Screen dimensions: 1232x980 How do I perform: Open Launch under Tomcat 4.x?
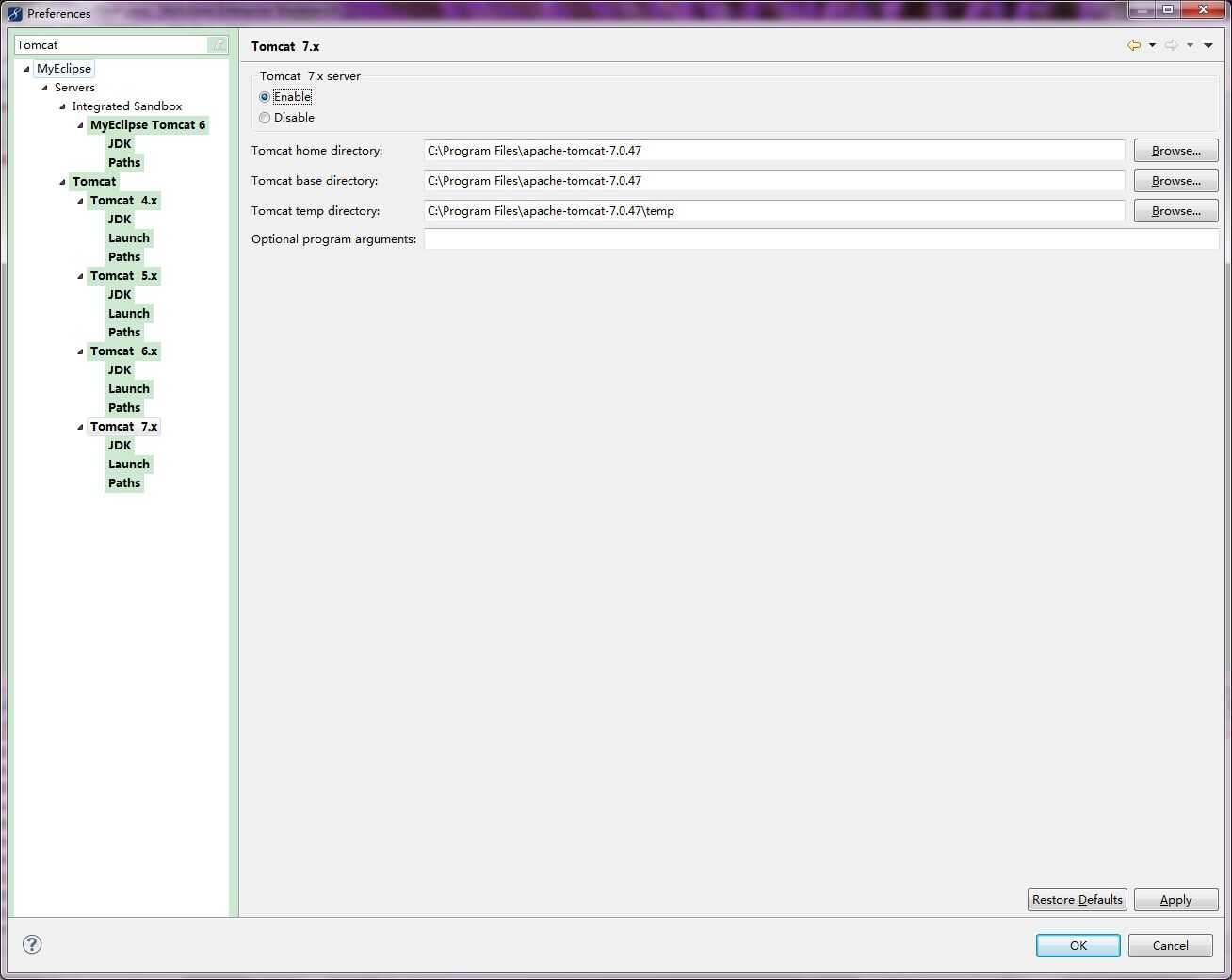pyautogui.click(x=129, y=238)
